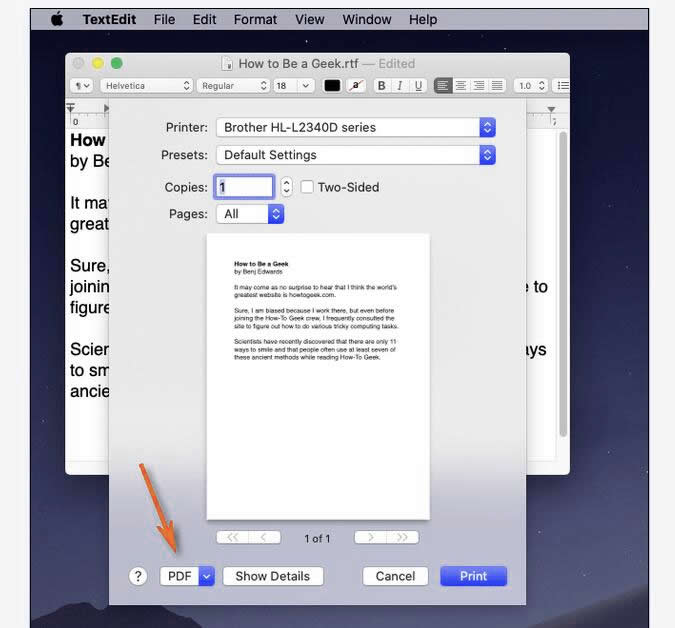Click the print help question mark button
The image size is (675, 628).
pos(138,576)
